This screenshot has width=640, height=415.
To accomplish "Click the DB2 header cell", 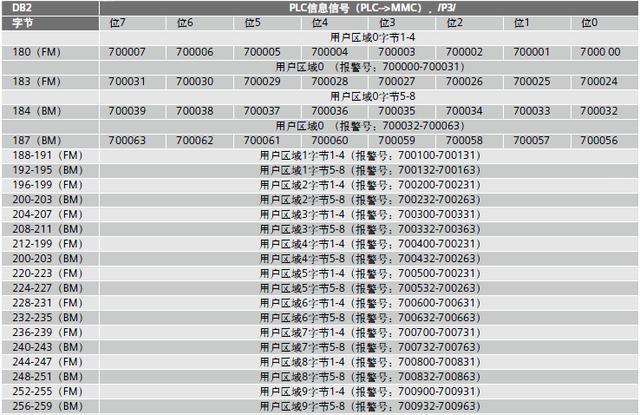I will coord(50,8).
